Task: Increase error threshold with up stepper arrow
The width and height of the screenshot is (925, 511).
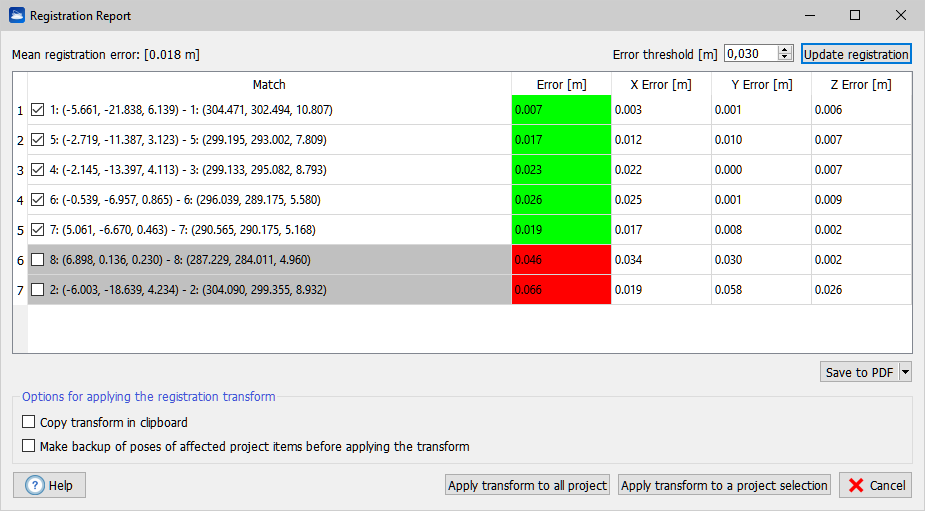Action: tap(785, 50)
